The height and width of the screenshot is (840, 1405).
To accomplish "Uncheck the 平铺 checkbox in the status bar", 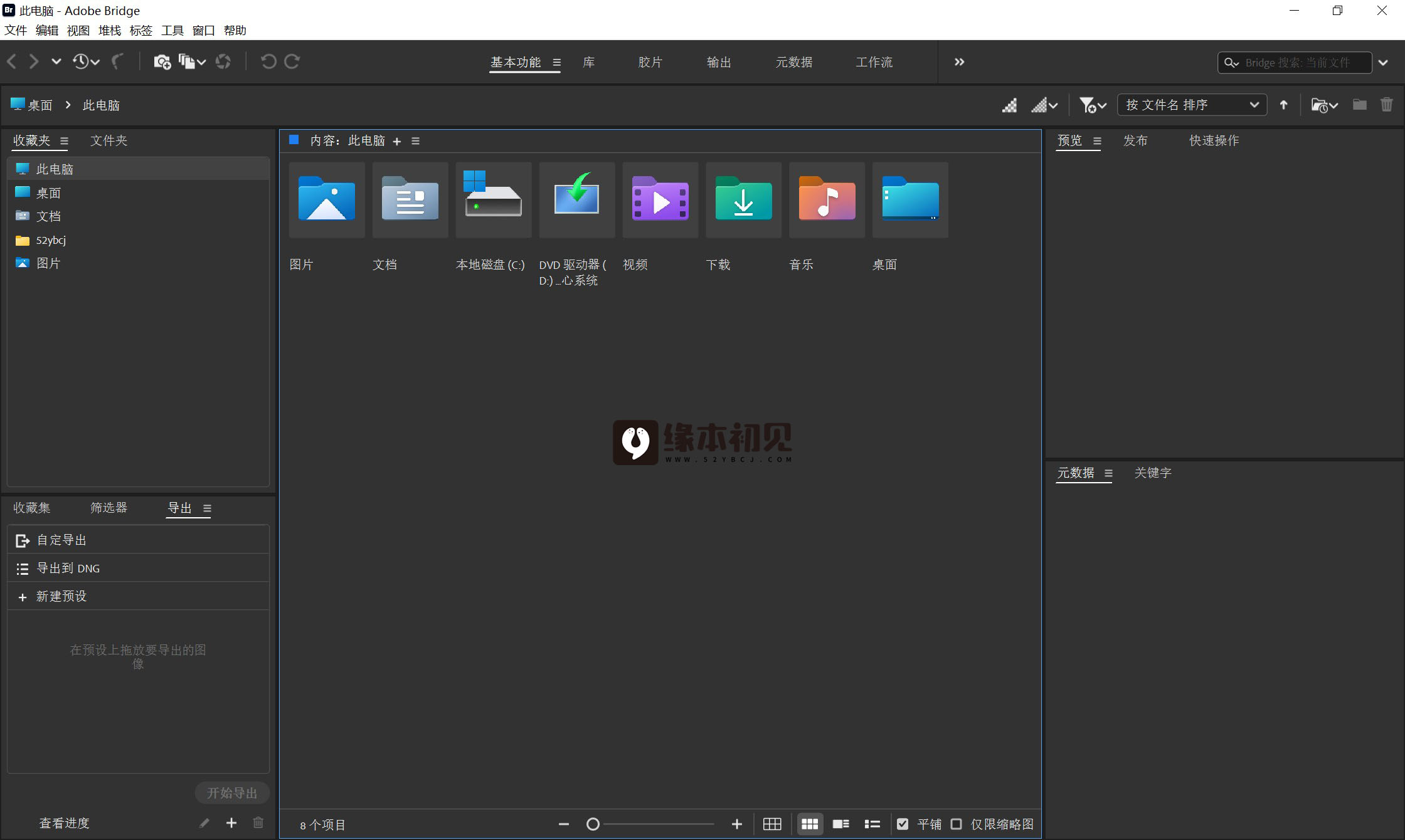I will pyautogui.click(x=903, y=824).
